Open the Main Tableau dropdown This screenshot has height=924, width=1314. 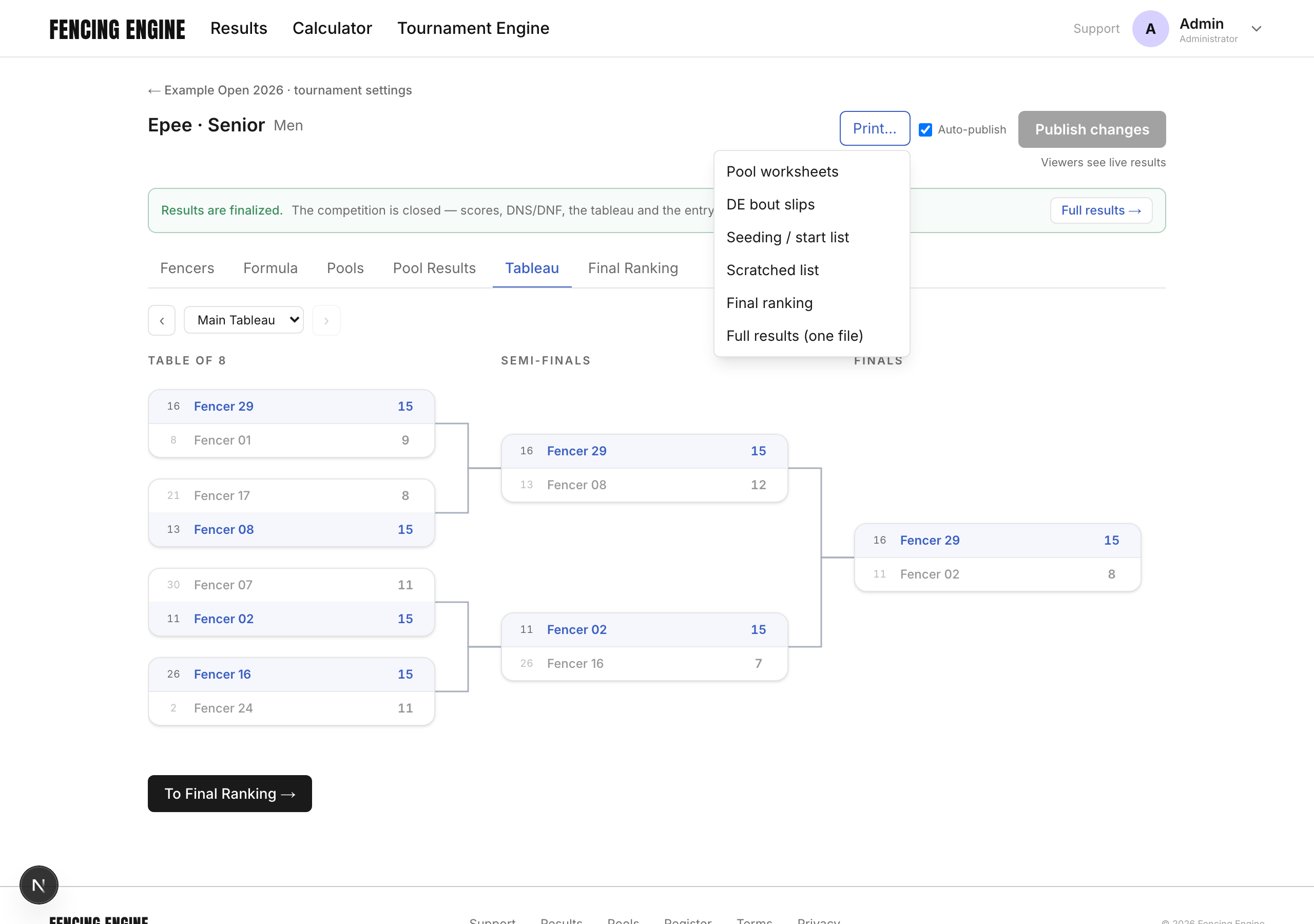(x=244, y=320)
